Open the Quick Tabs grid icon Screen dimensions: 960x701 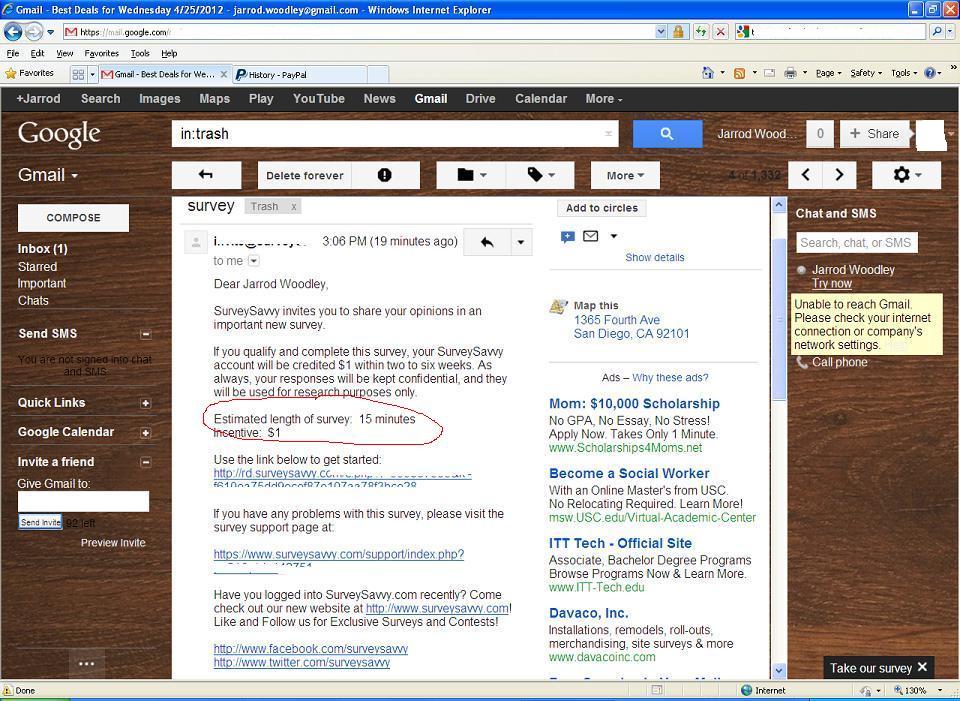pos(78,75)
